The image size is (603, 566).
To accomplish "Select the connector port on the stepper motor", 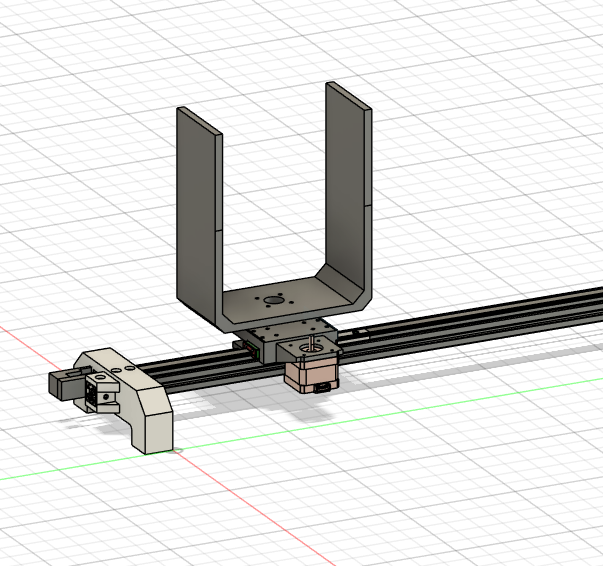I will [x=322, y=388].
